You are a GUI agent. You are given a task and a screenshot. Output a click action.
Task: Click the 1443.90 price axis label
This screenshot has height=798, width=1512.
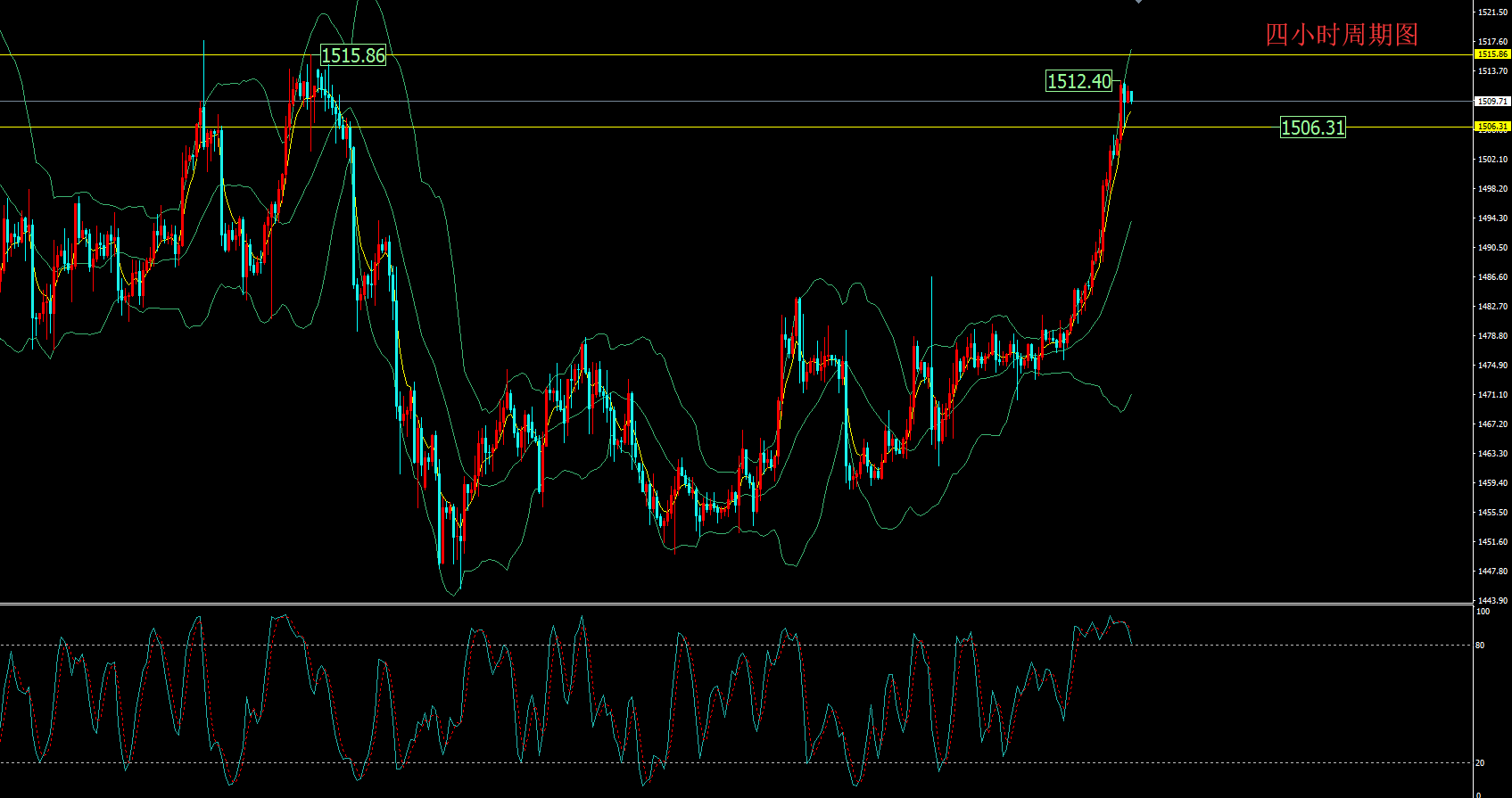(x=1492, y=601)
